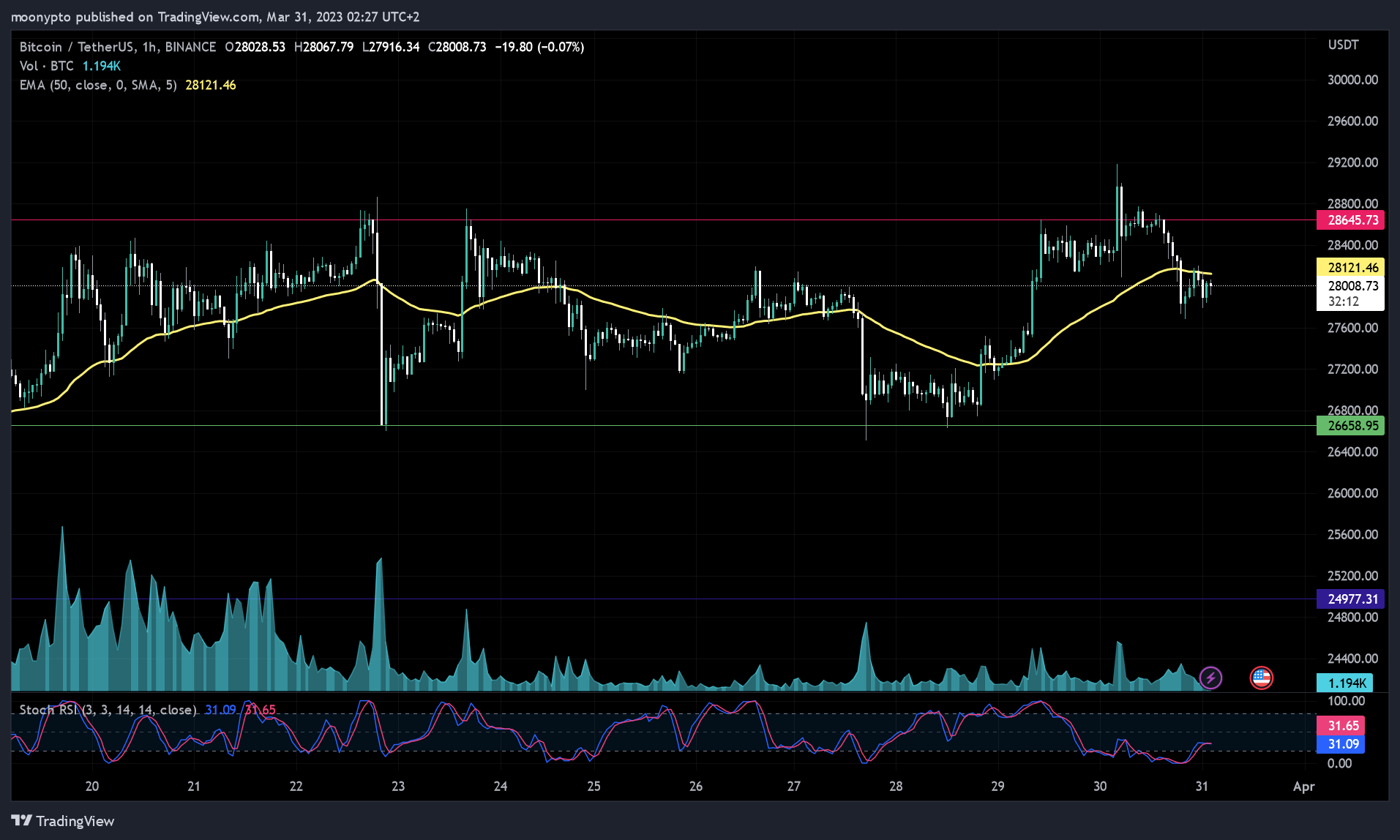Image resolution: width=1400 pixels, height=840 pixels.
Task: Click the Apr label on time axis
Action: (1303, 787)
